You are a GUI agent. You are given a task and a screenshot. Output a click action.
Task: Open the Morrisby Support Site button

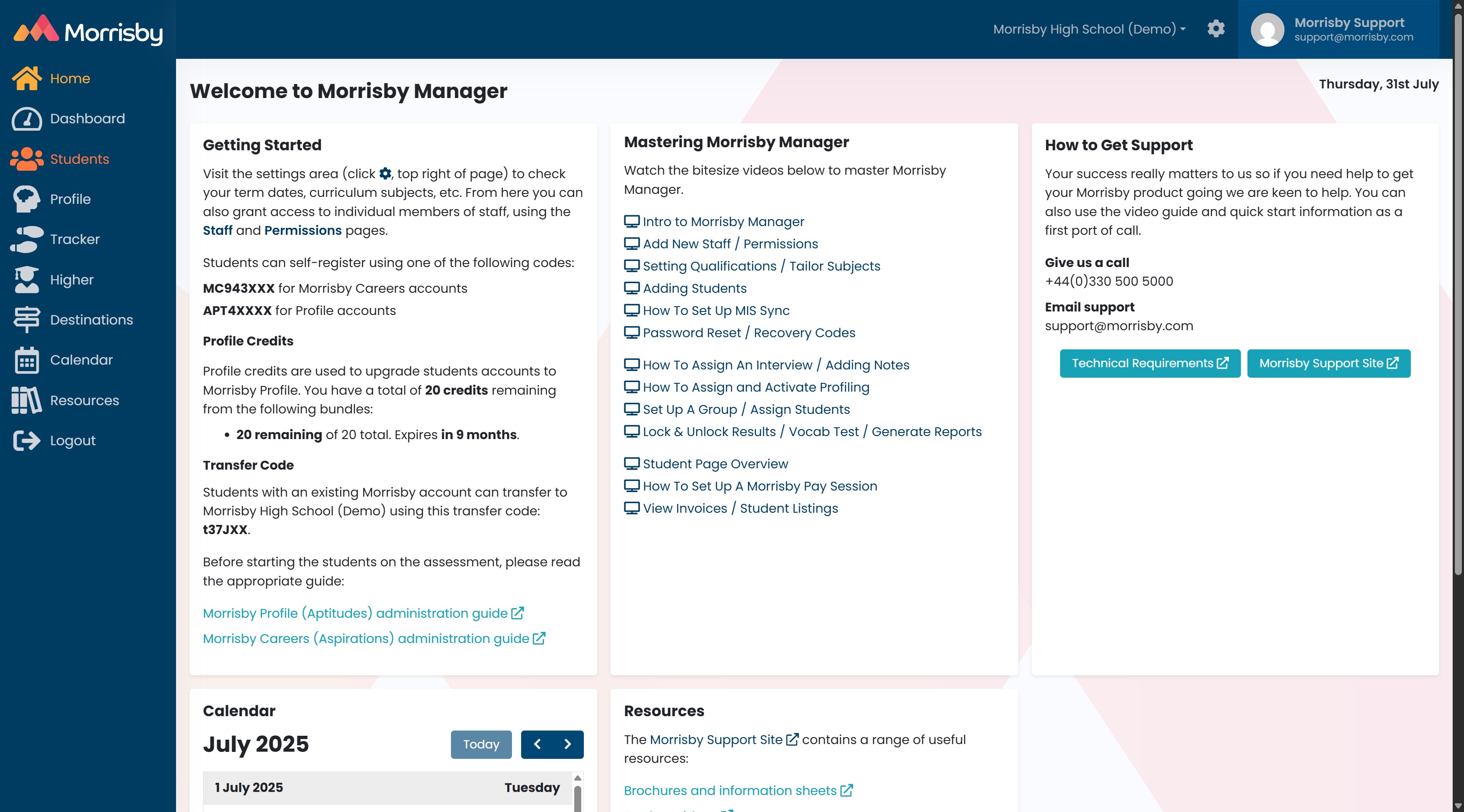(x=1329, y=364)
